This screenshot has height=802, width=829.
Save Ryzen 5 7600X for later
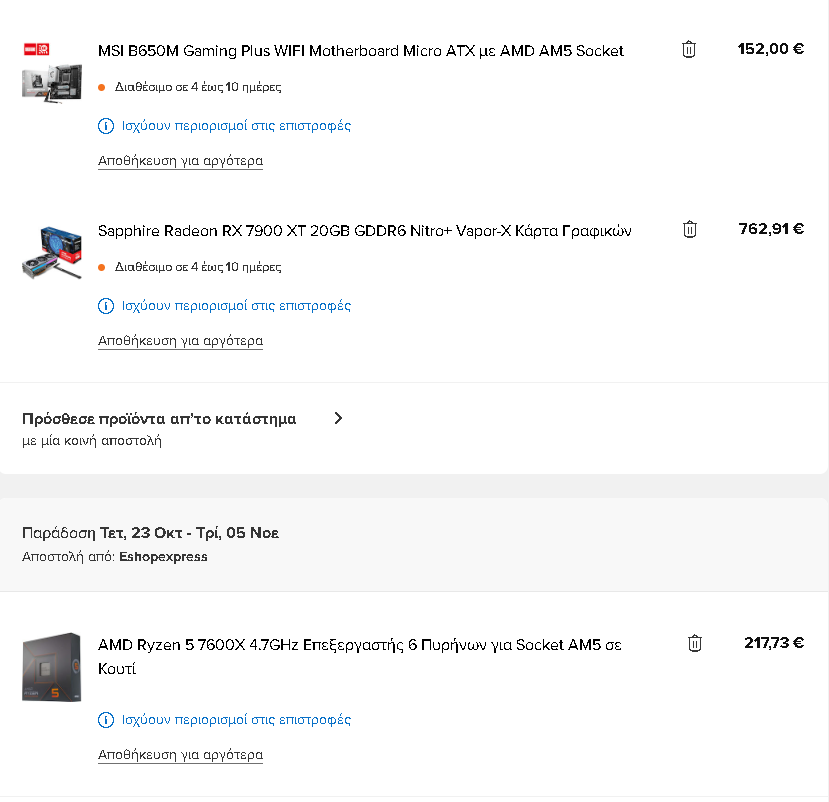180,755
